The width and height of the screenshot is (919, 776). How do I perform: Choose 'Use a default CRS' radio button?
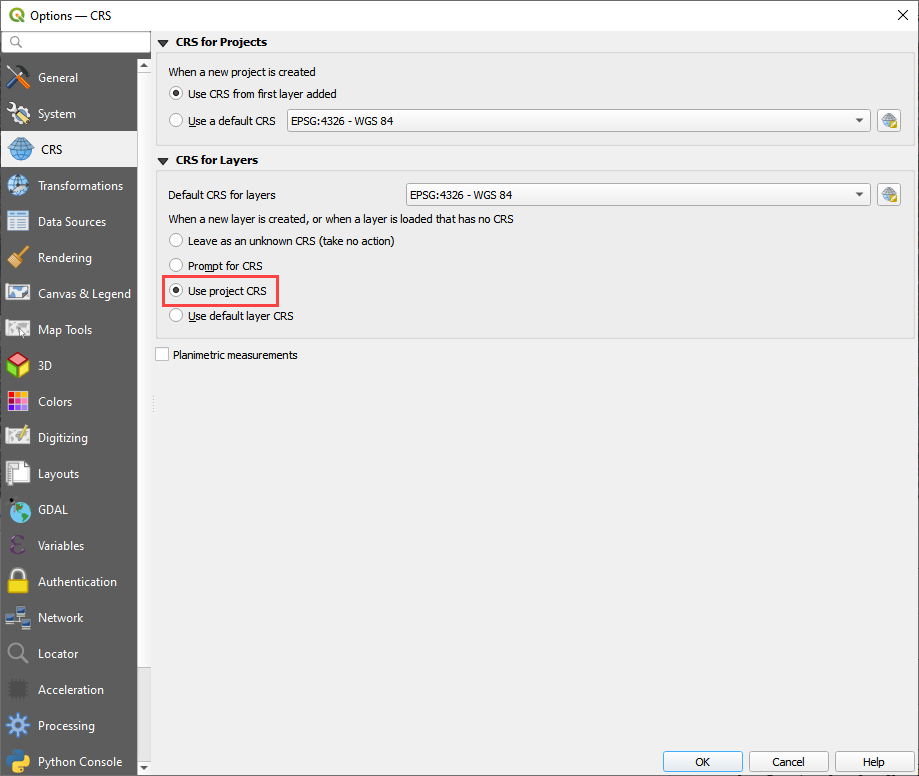click(177, 121)
